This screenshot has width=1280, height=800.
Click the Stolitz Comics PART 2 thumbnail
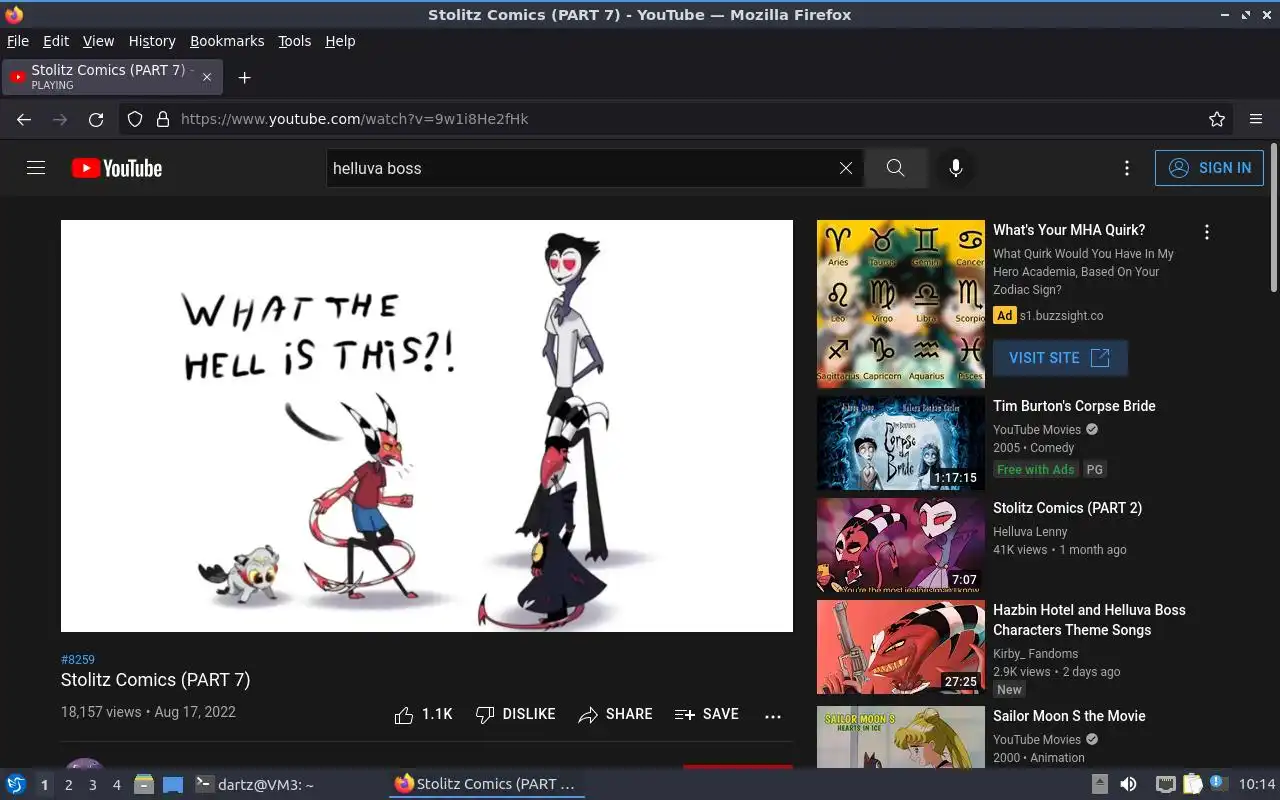(x=901, y=545)
